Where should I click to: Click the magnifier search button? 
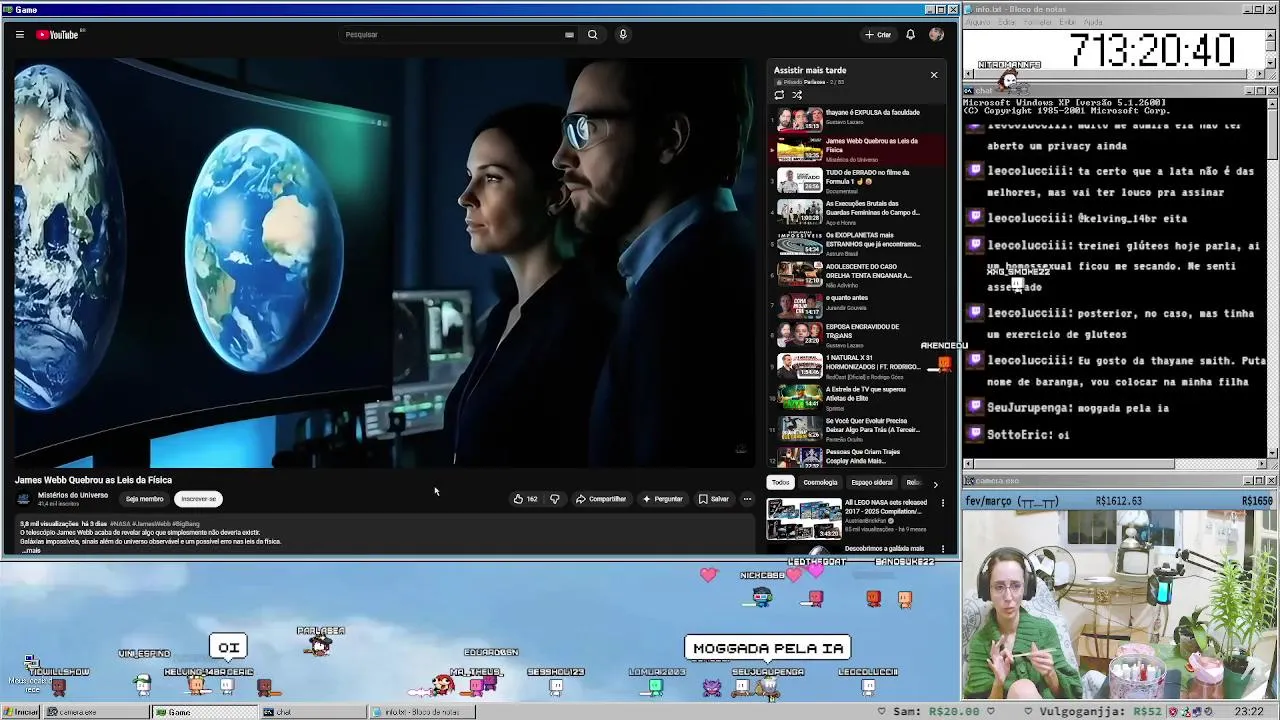(592, 34)
